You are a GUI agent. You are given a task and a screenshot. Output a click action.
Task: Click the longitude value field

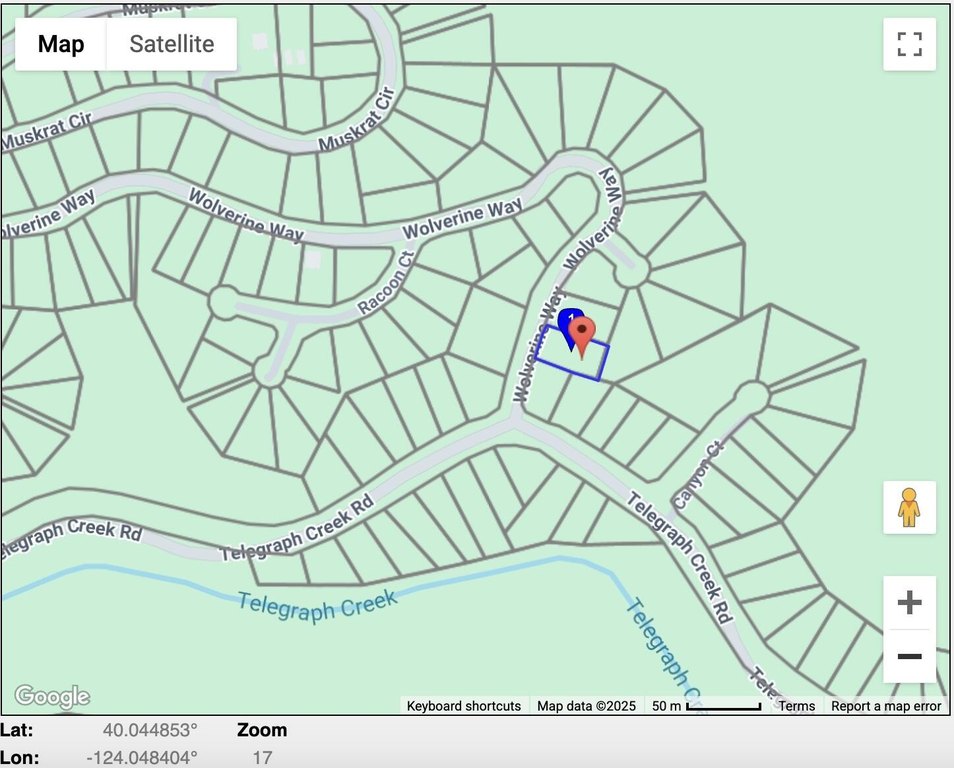142,758
